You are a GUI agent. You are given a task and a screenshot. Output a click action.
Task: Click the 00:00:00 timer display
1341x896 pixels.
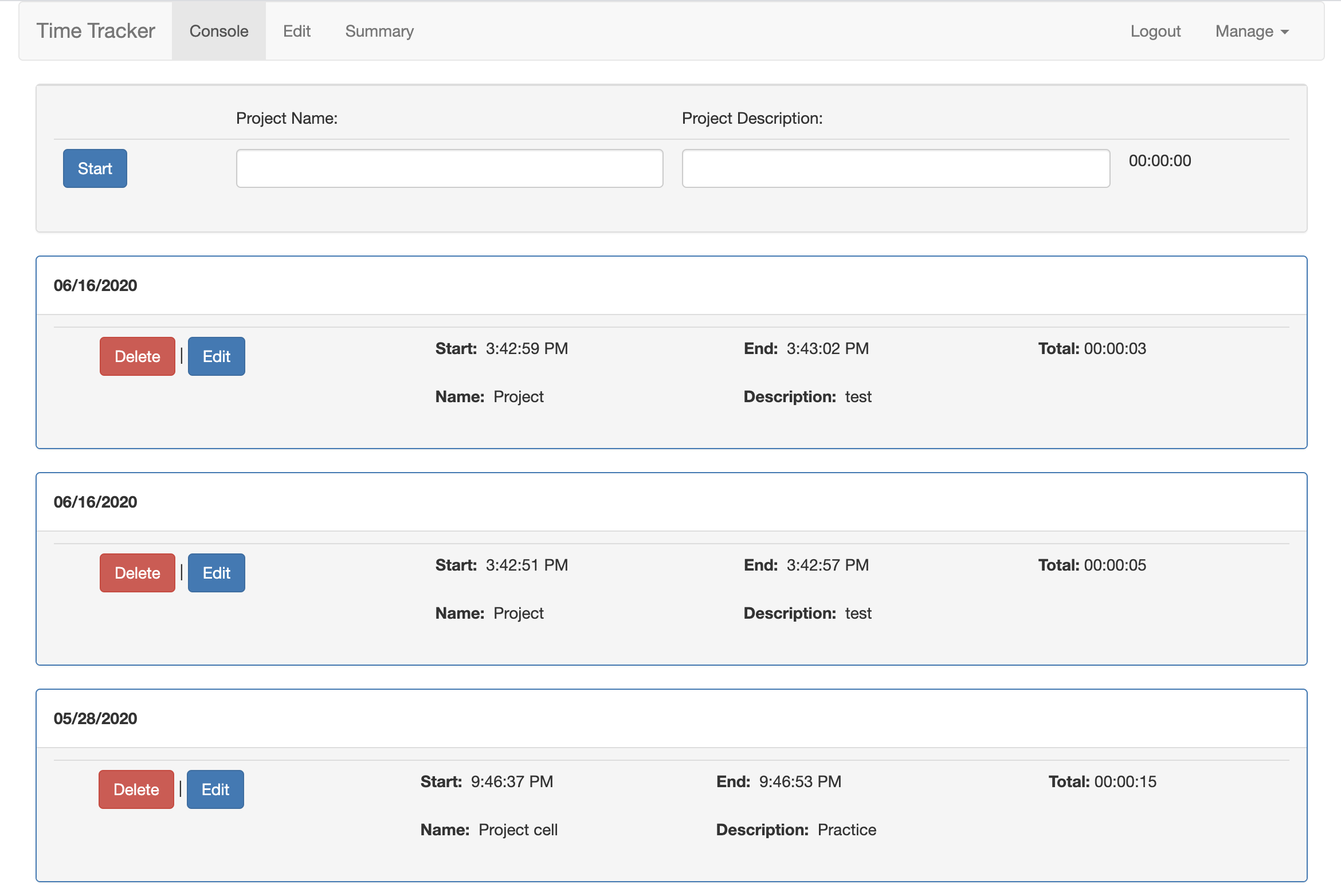coord(1160,160)
